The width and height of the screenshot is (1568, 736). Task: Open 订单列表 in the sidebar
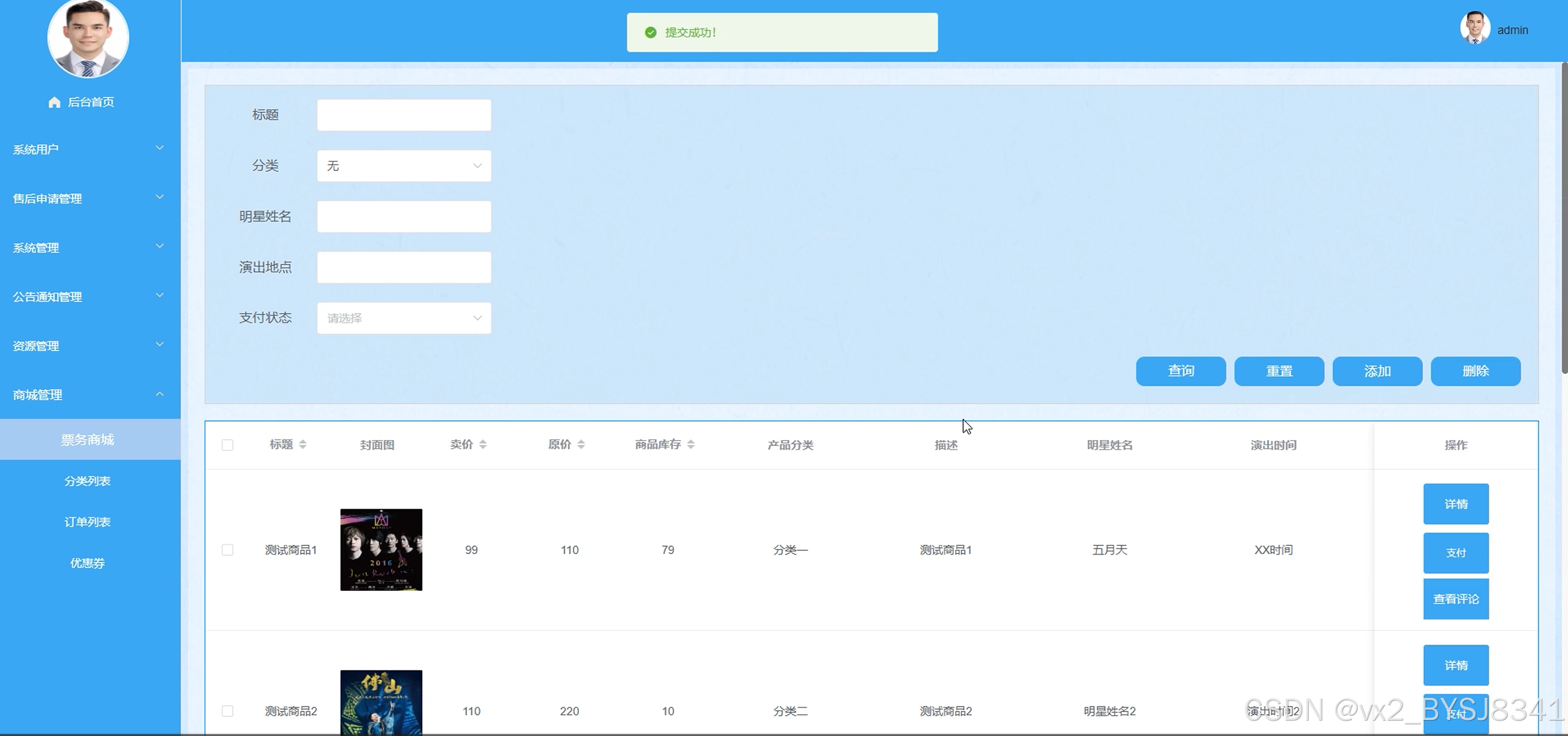(88, 522)
